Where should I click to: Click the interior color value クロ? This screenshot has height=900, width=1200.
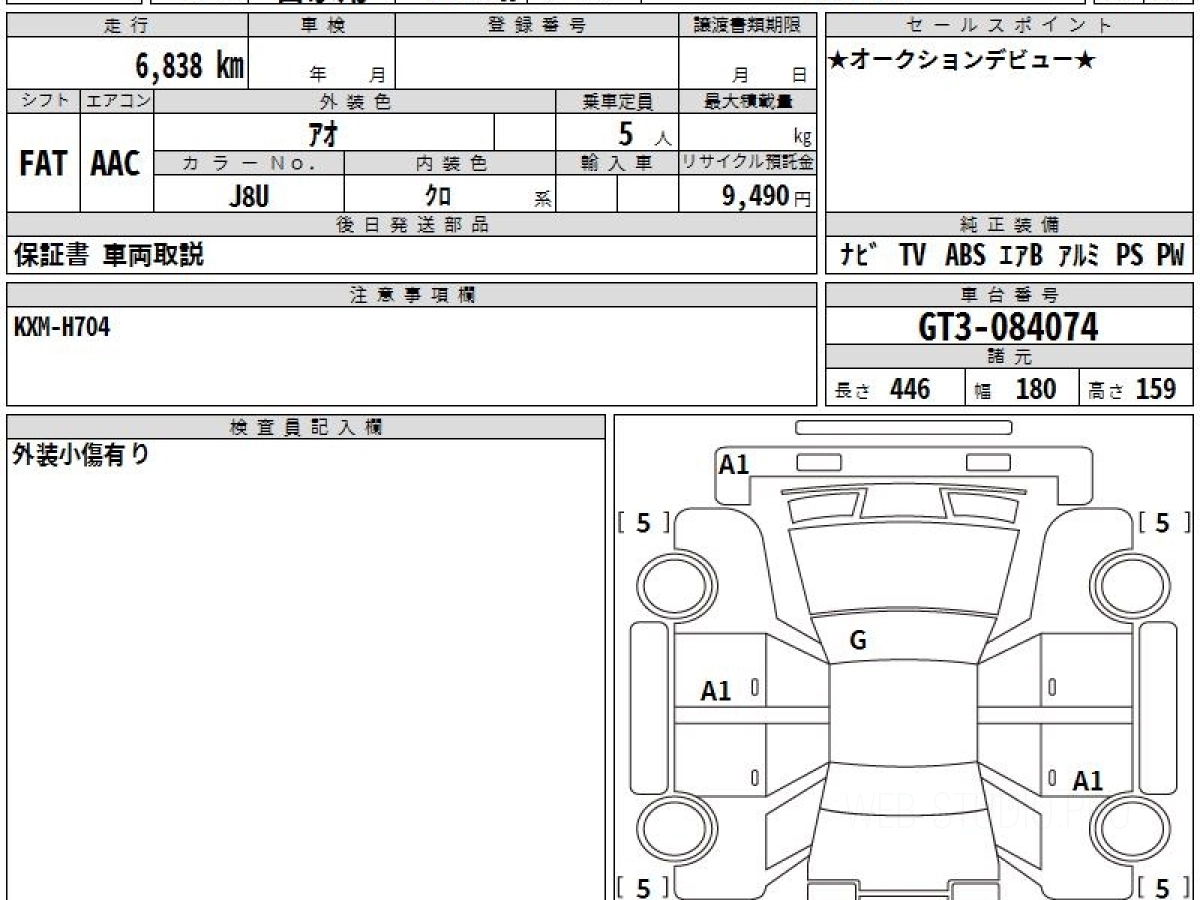[438, 196]
